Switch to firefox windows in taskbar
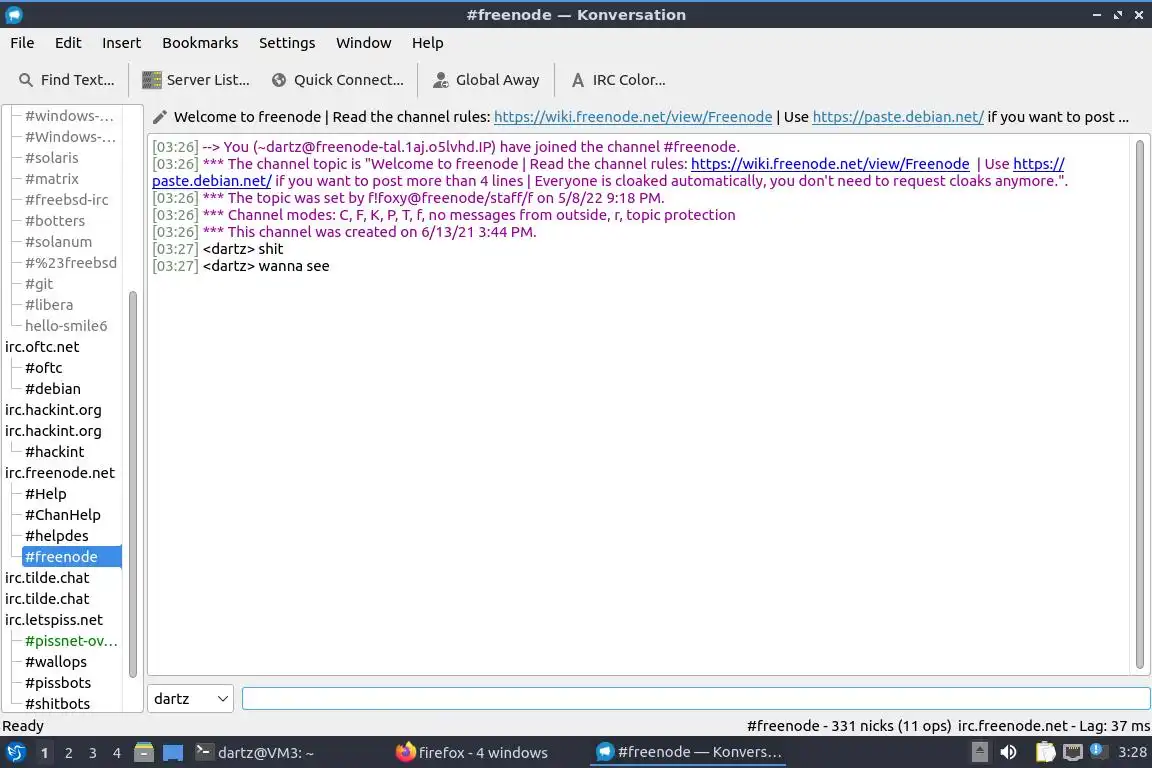This screenshot has height=768, width=1152. click(x=472, y=753)
